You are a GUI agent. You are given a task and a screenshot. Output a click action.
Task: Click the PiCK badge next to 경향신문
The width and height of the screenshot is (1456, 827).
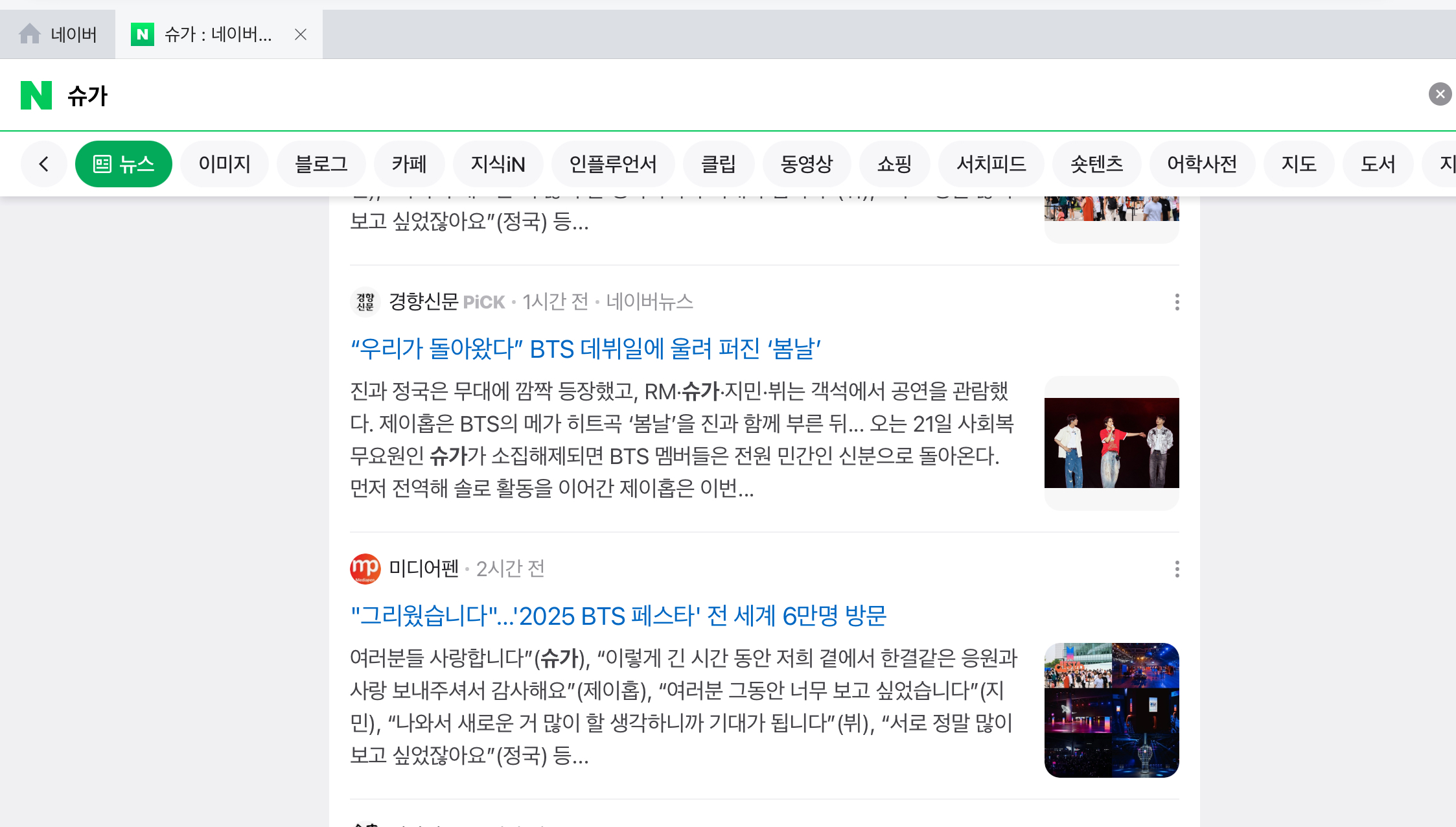point(484,302)
